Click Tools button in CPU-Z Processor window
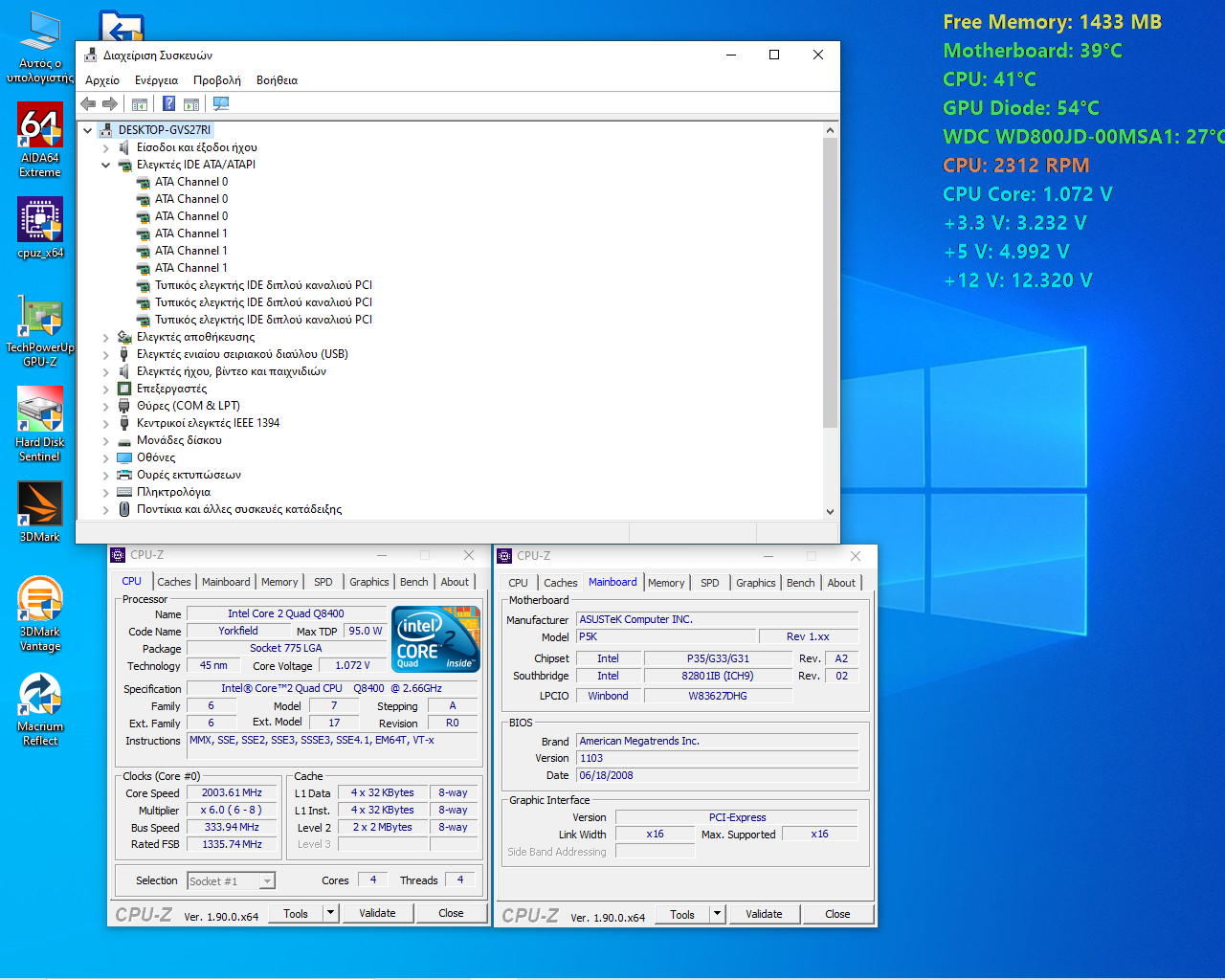 click(296, 913)
